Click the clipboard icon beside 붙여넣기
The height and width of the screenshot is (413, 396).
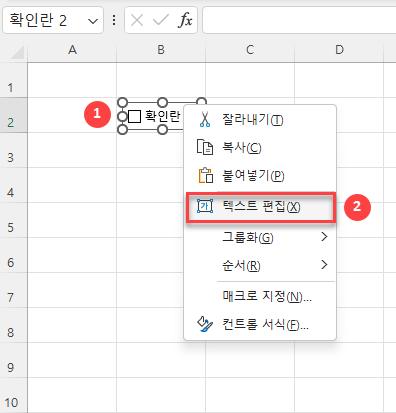[206, 175]
